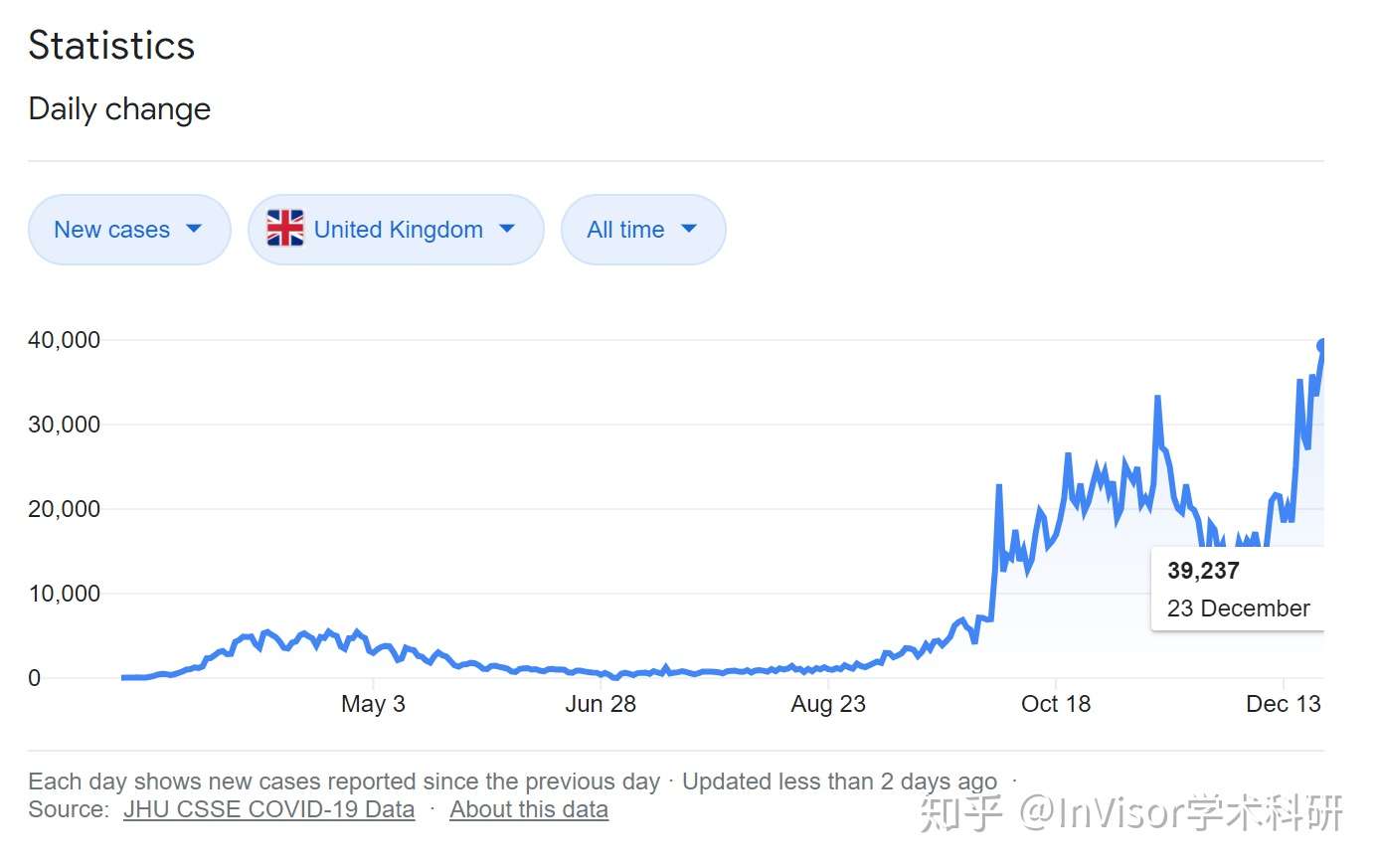Click the Jun 28 date axis label
The height and width of the screenshot is (868, 1378).
pyautogui.click(x=601, y=704)
